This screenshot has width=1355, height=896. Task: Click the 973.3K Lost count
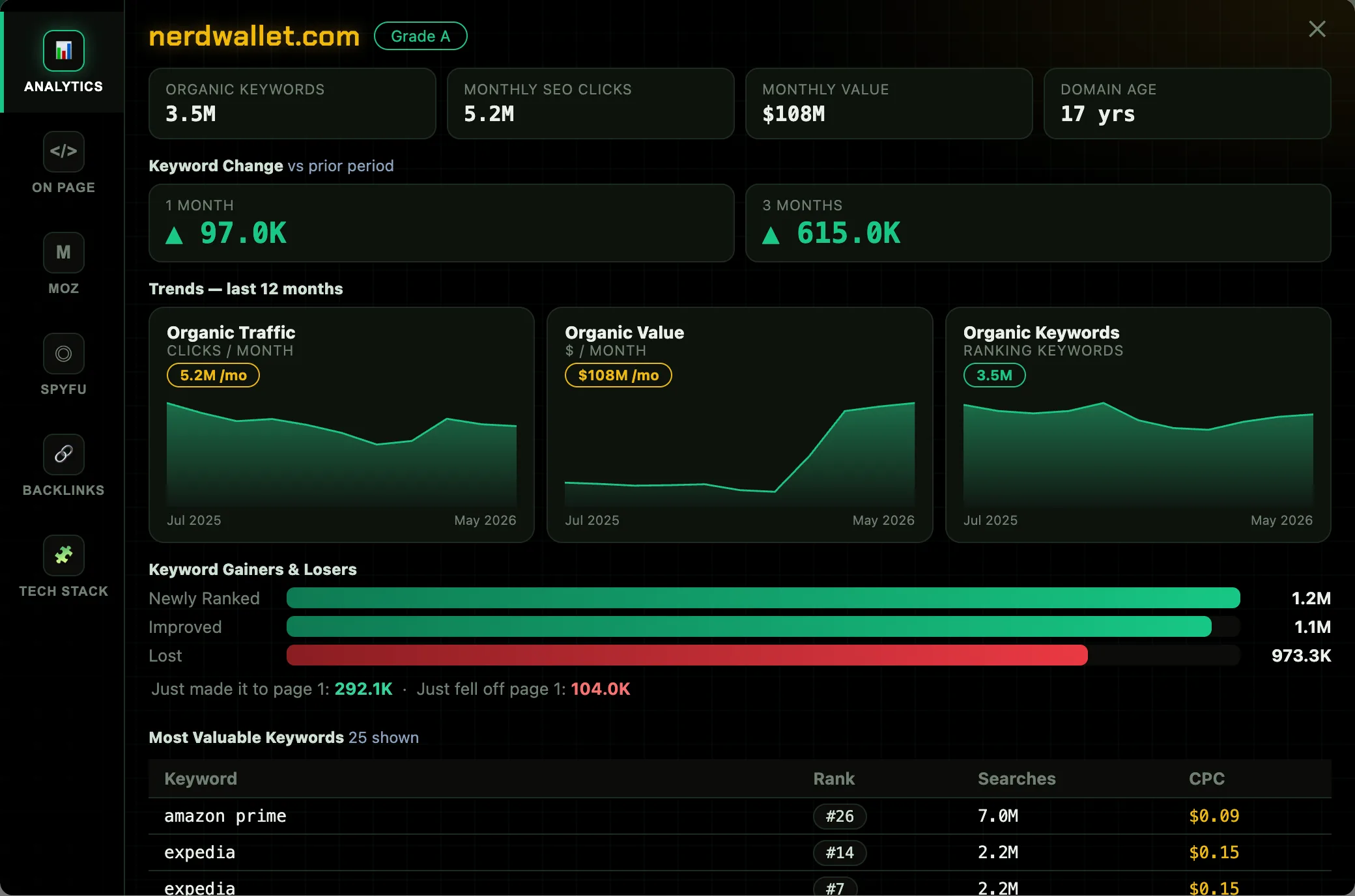(x=1301, y=656)
